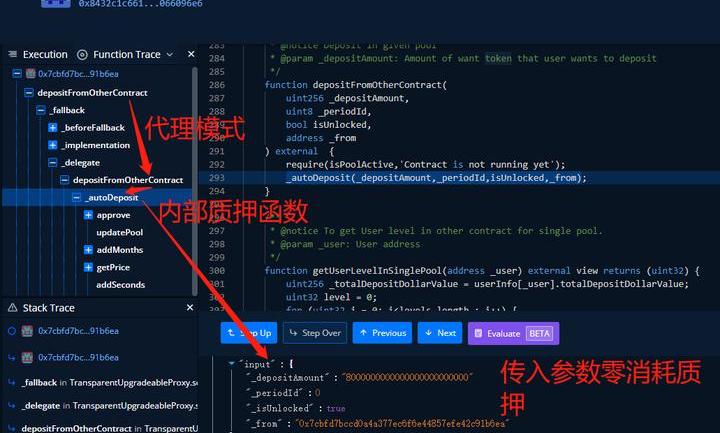The image size is (720, 433).
Task: Expand the _beforeFallback node
Action: [x=53, y=128]
